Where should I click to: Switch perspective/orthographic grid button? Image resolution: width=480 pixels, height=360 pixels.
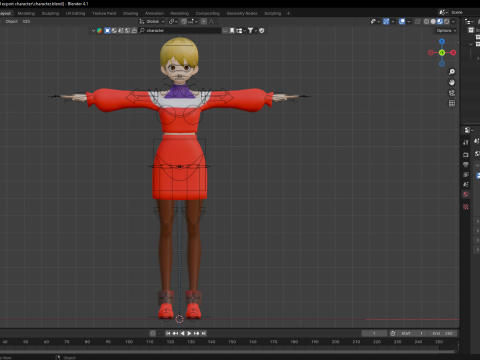[x=452, y=104]
